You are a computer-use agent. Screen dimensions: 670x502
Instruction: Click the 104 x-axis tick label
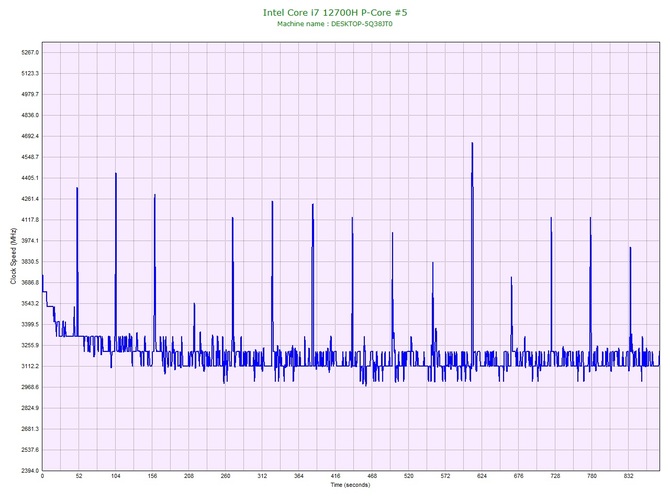coord(115,476)
